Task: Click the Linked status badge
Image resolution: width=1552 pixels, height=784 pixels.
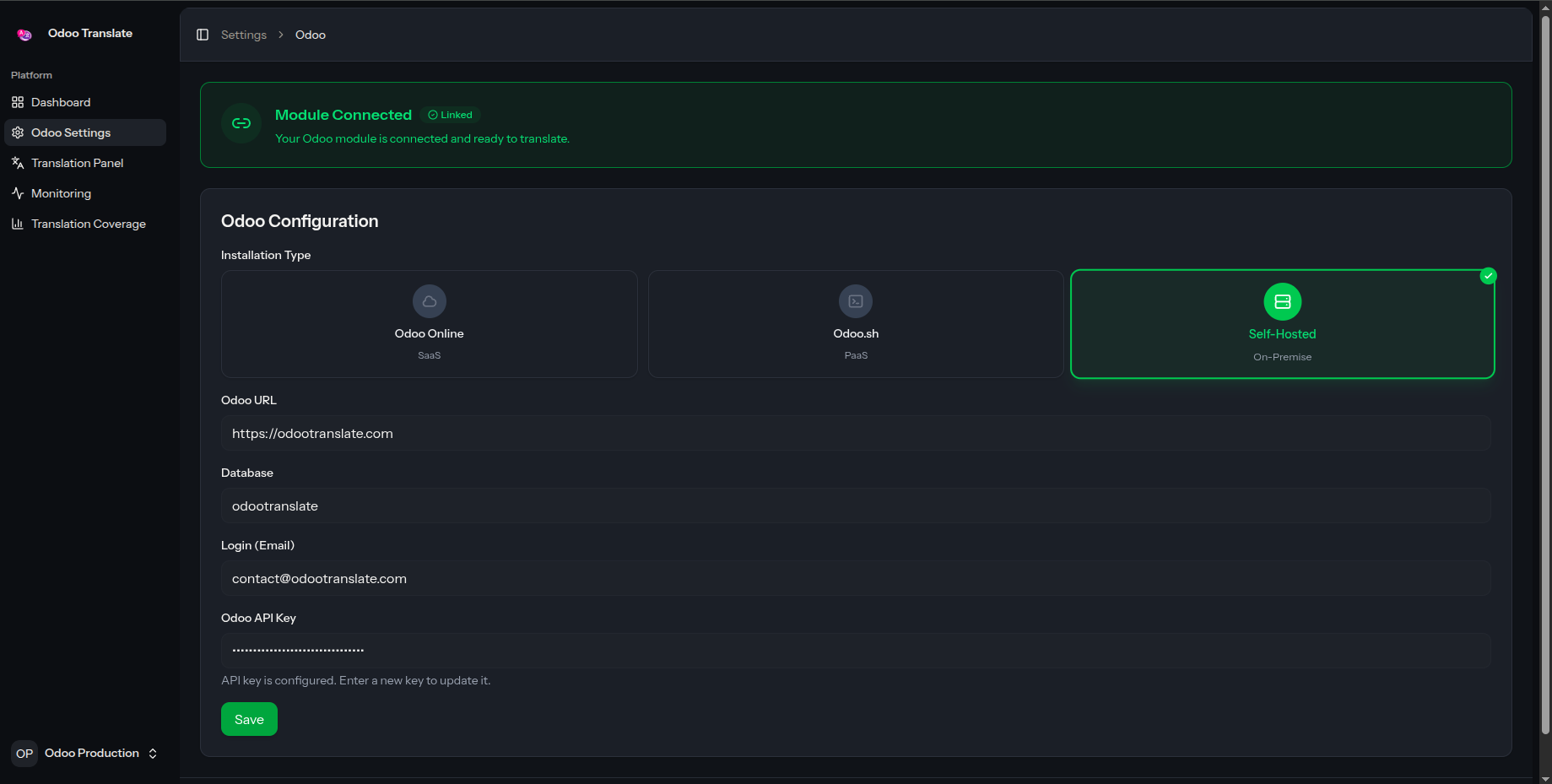Action: point(450,115)
